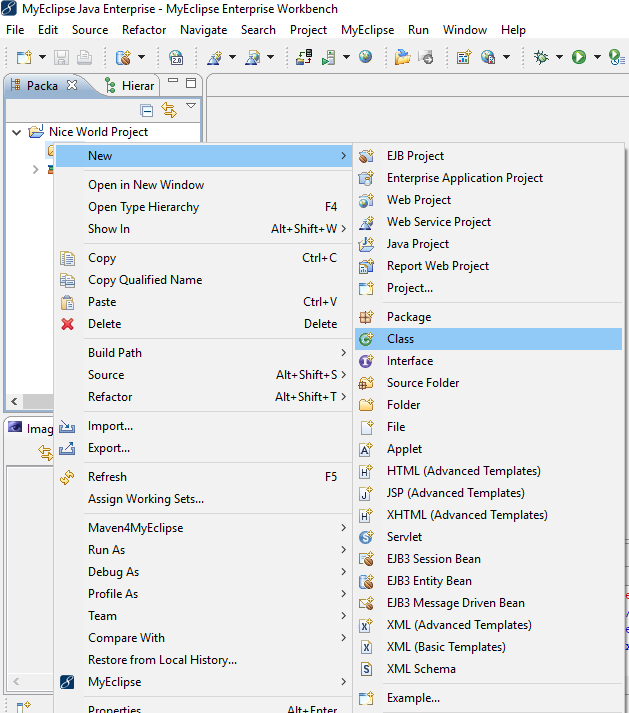This screenshot has width=629, height=713.
Task: Choose Copy Qualified Name
Action: click(204, 280)
